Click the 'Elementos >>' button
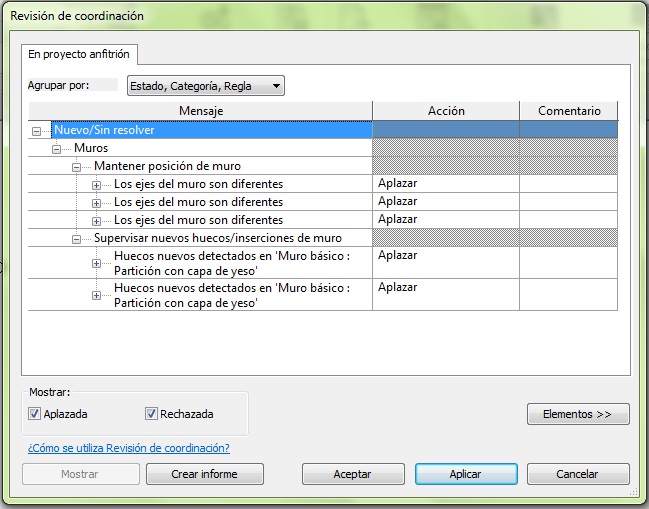This screenshot has width=649, height=509. 577,414
